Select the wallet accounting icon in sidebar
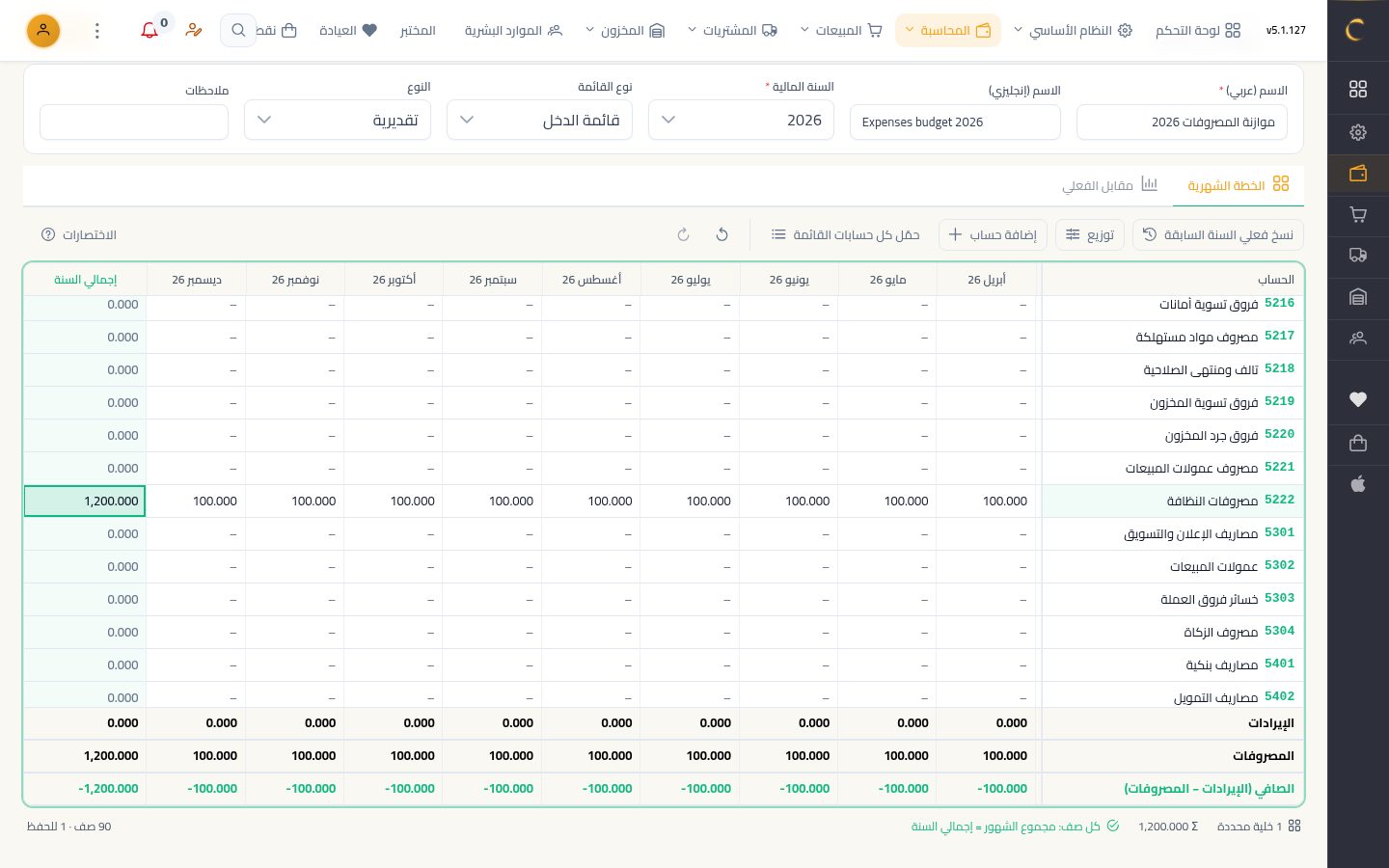 coord(1358,174)
